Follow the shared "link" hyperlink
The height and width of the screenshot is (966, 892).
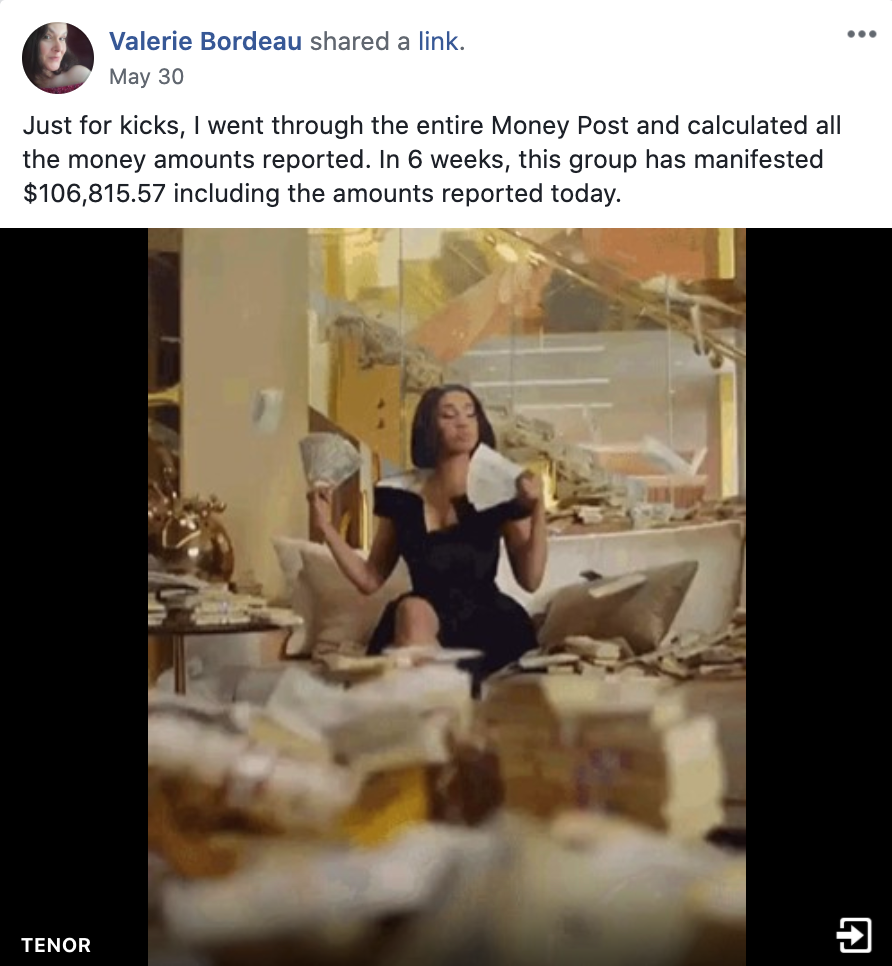438,41
